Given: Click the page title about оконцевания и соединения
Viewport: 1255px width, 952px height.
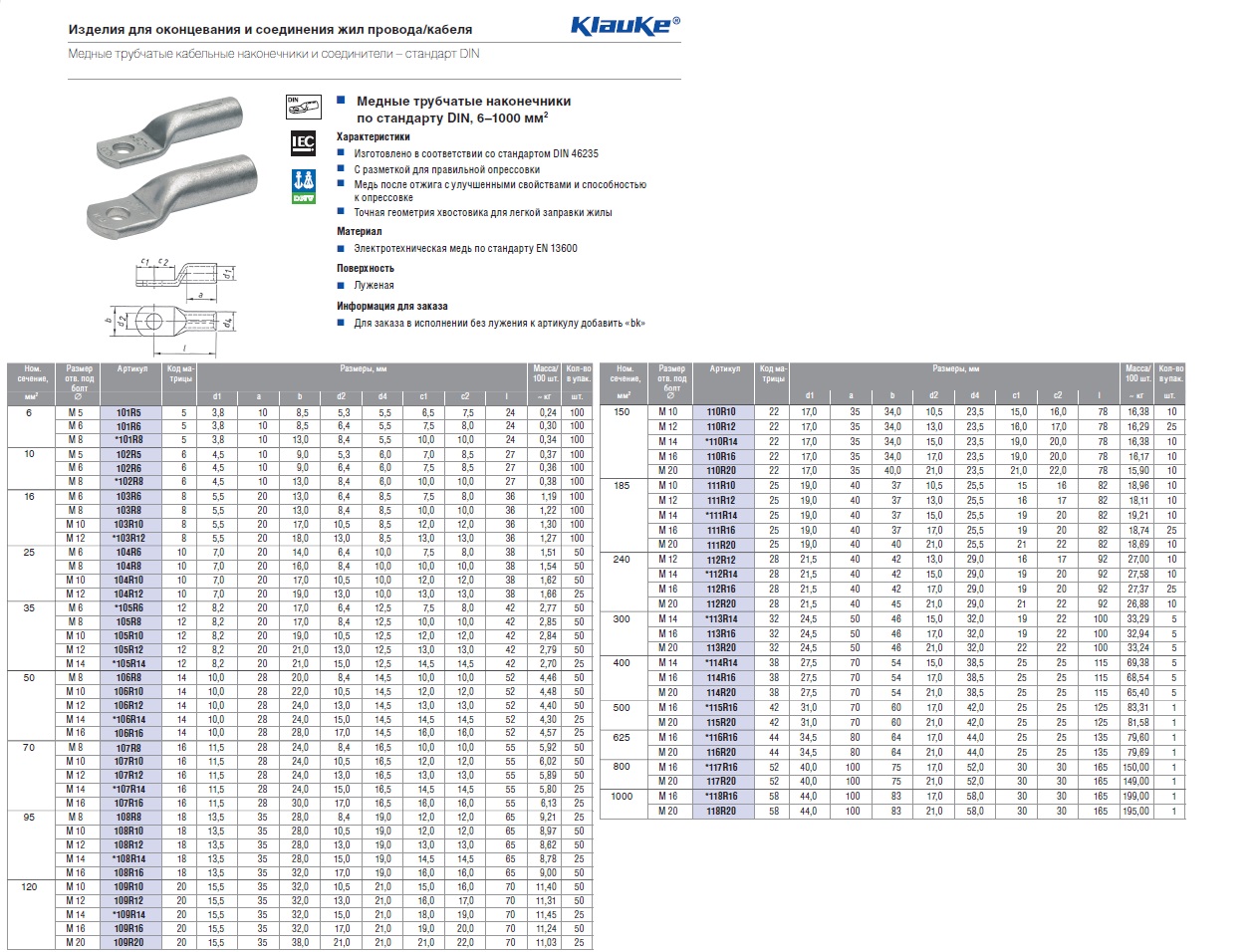Looking at the screenshot, I should (270, 31).
